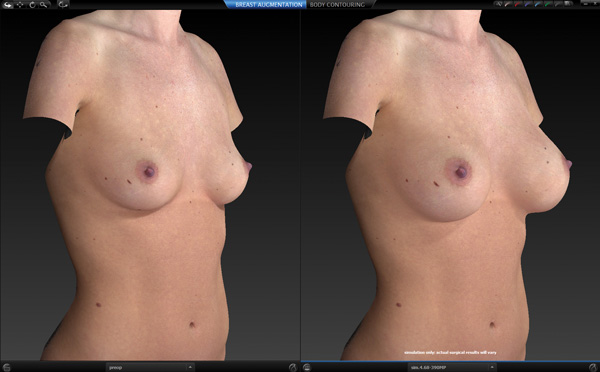Open the preop model dropdown

tap(150, 367)
